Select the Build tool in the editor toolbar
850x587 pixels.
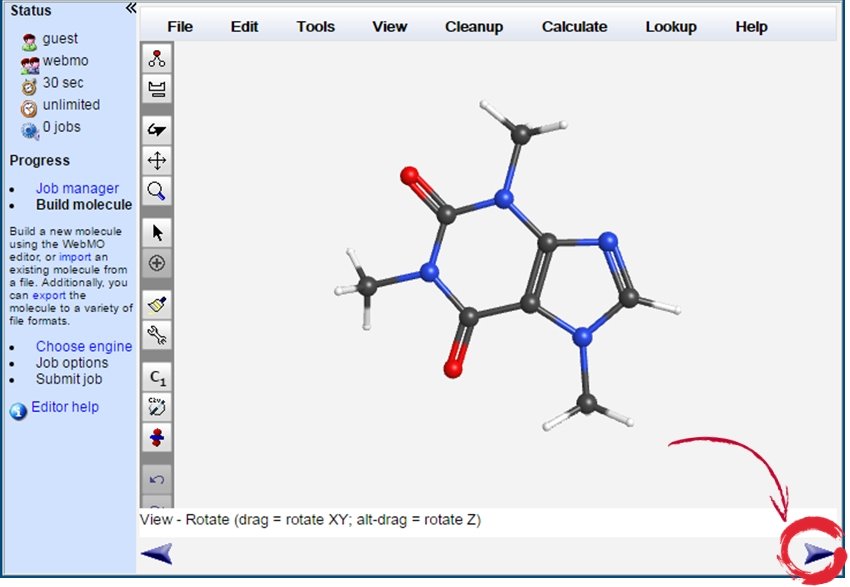coord(155,58)
